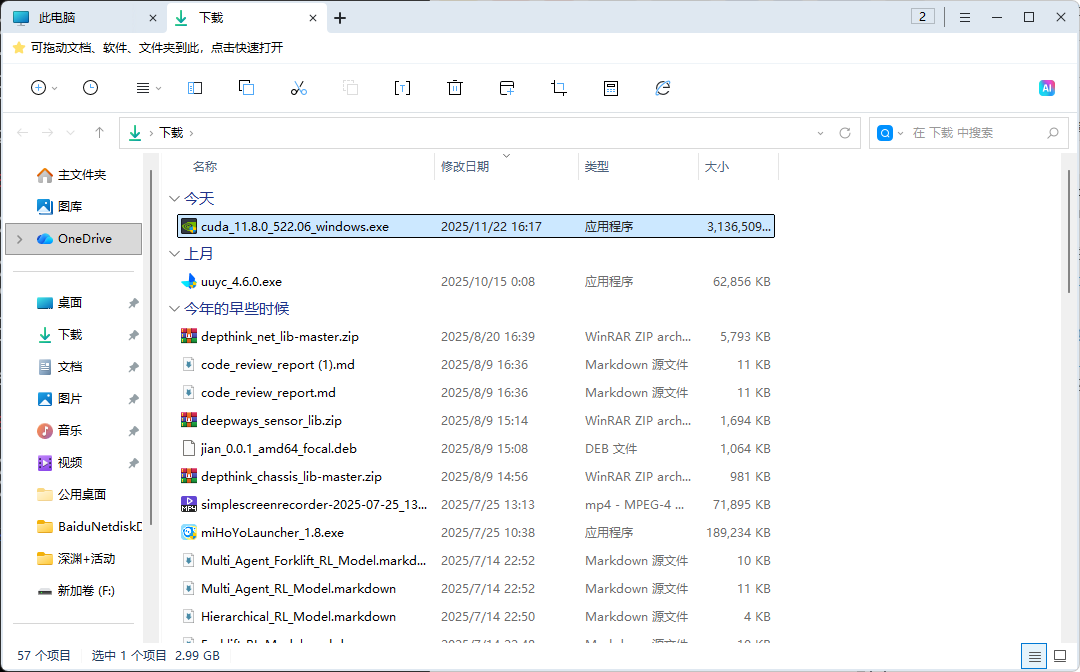Viewport: 1080px width, 672px height.
Task: Toggle the preview pane icon
Action: click(x=195, y=88)
